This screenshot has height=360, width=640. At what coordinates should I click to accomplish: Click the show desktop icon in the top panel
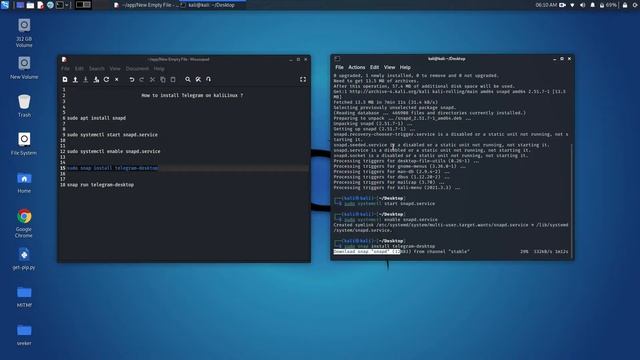coord(20,5)
